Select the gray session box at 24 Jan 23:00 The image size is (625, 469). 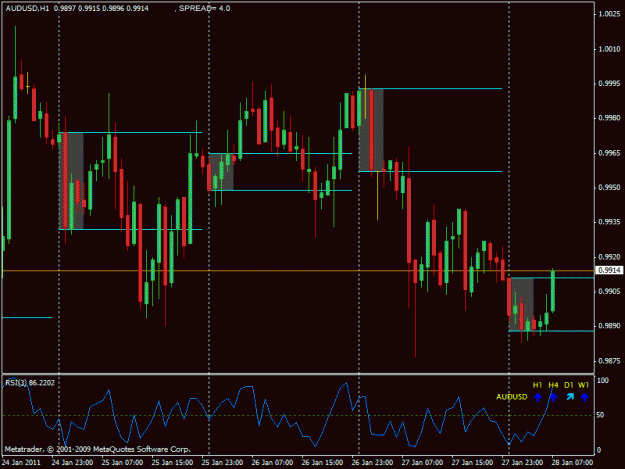click(71, 181)
